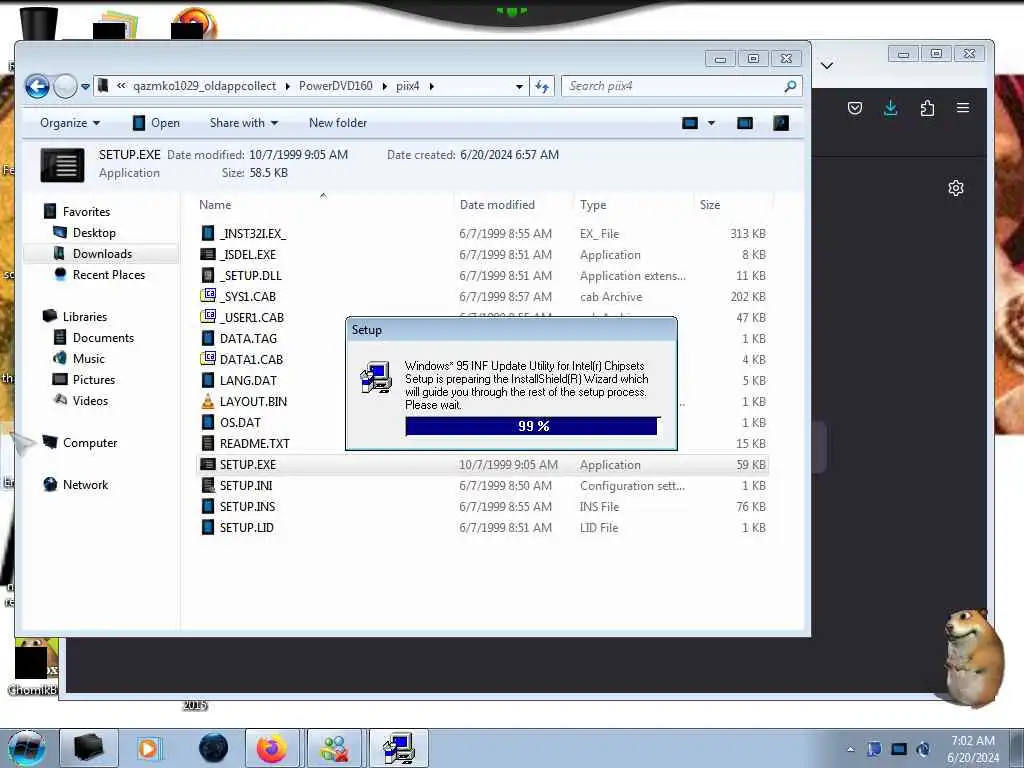Click the change view icon in toolbar
The height and width of the screenshot is (768, 1024).
690,123
